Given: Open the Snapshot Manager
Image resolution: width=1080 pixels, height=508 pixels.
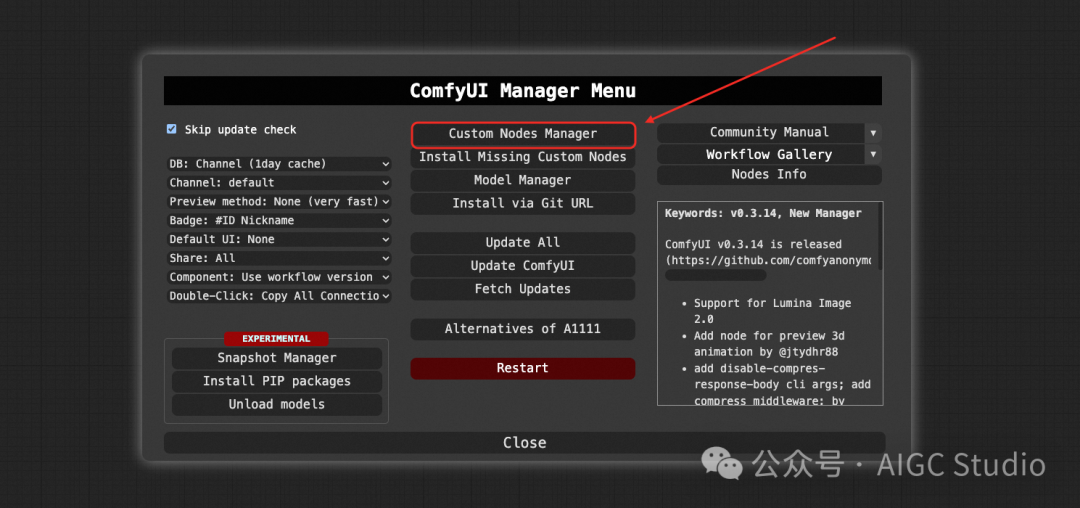Looking at the screenshot, I should tap(277, 358).
